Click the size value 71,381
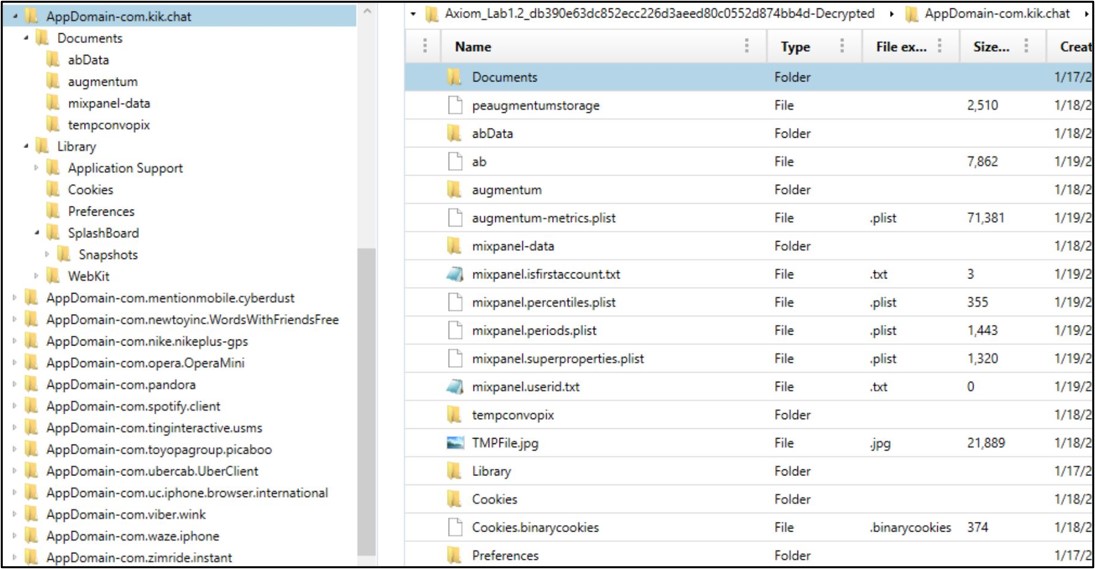 pos(985,218)
